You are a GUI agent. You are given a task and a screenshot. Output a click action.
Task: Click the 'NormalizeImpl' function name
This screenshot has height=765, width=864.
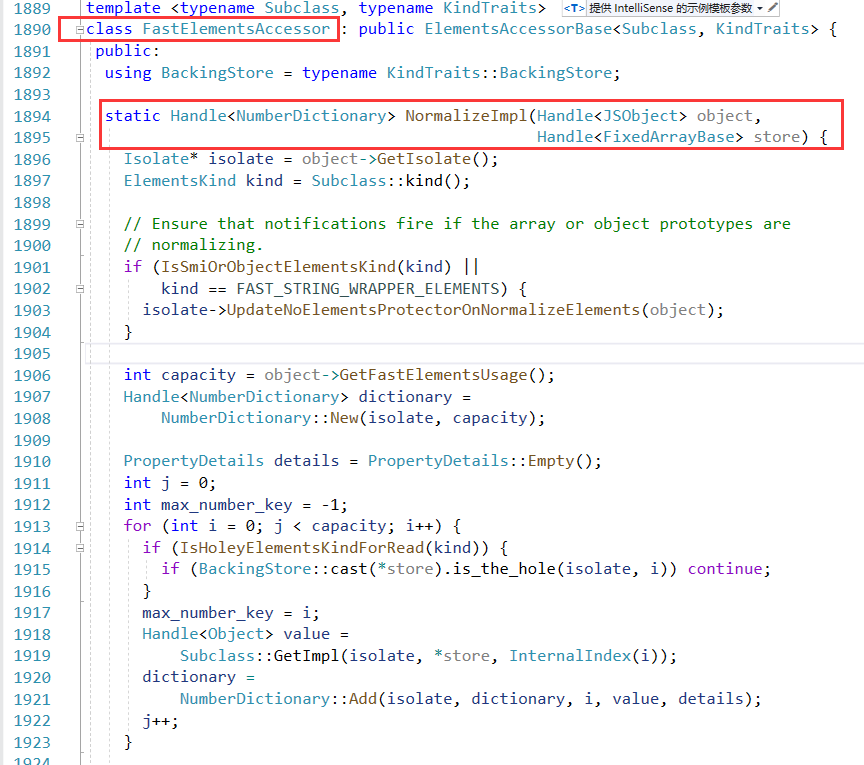pyautogui.click(x=466, y=116)
